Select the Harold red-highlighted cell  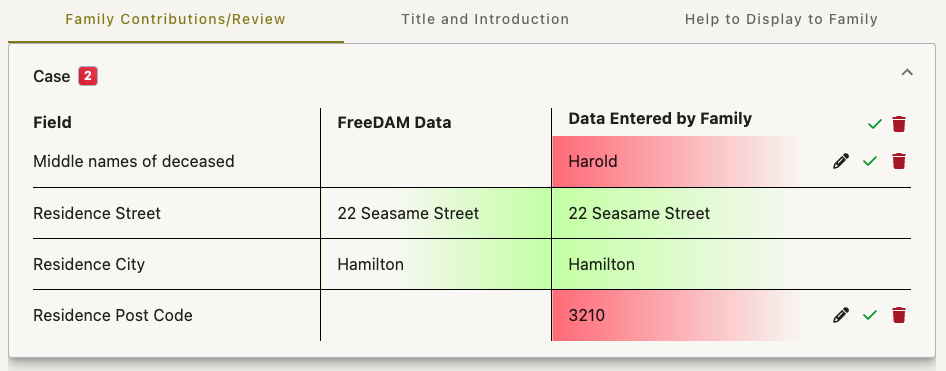[676, 162]
